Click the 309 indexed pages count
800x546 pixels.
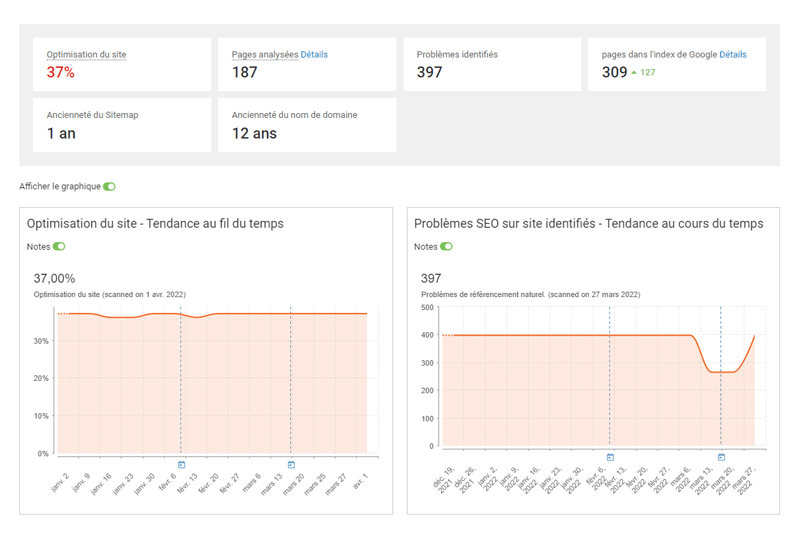coord(614,73)
